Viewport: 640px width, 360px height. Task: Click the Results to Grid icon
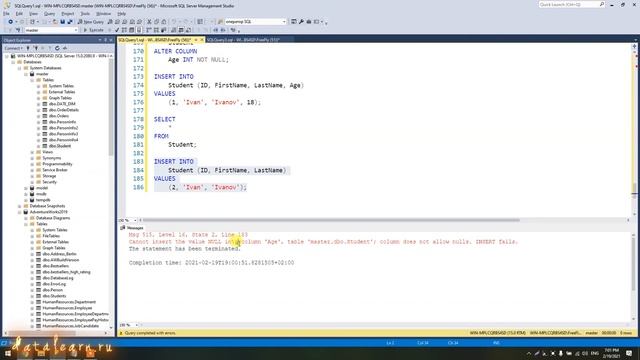181,30
